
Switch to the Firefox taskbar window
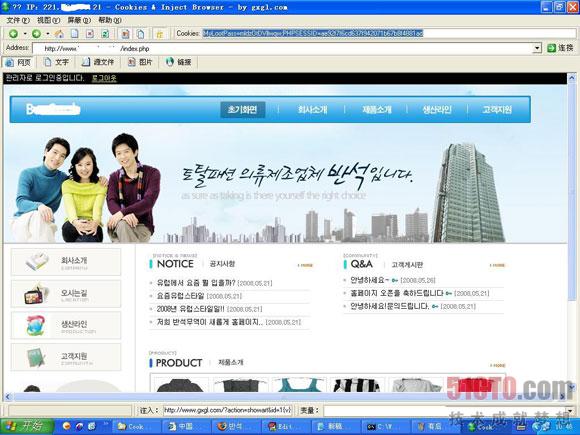(x=236, y=426)
